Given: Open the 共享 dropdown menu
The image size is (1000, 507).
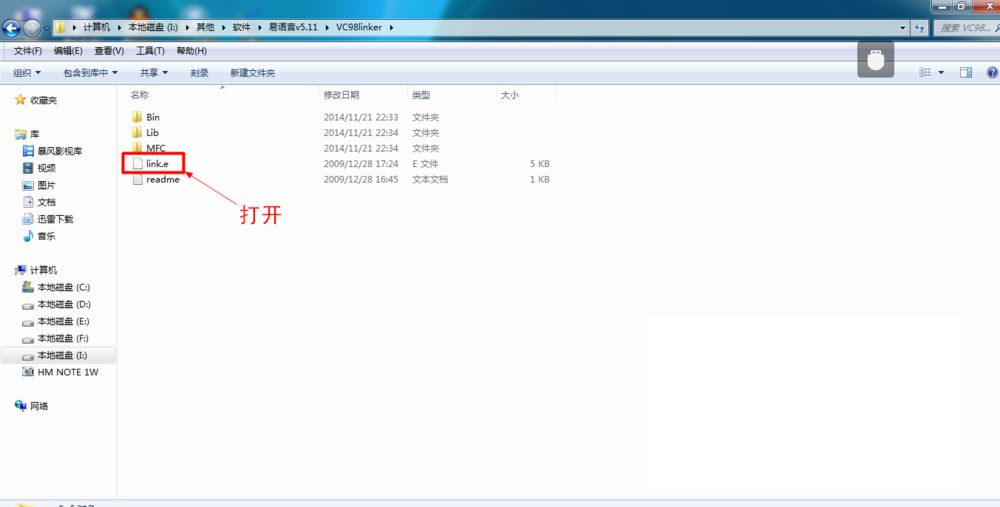Looking at the screenshot, I should (153, 73).
